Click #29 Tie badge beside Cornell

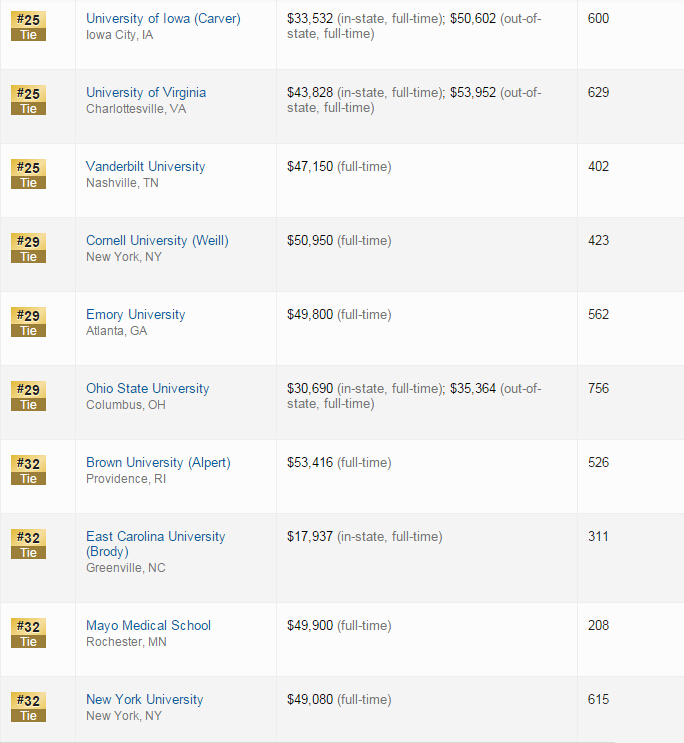tap(28, 248)
